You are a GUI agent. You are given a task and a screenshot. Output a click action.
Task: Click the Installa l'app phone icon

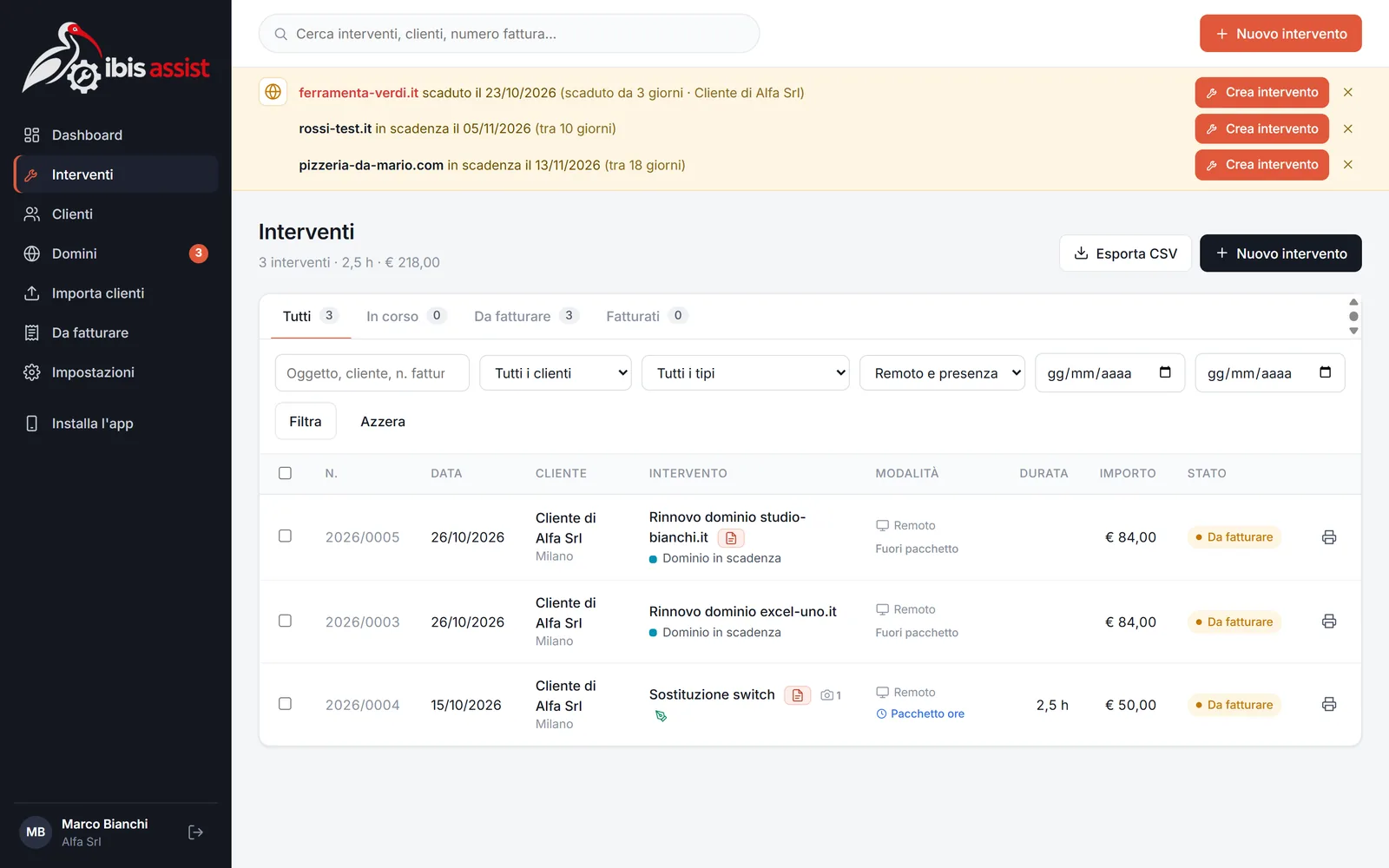[32, 424]
